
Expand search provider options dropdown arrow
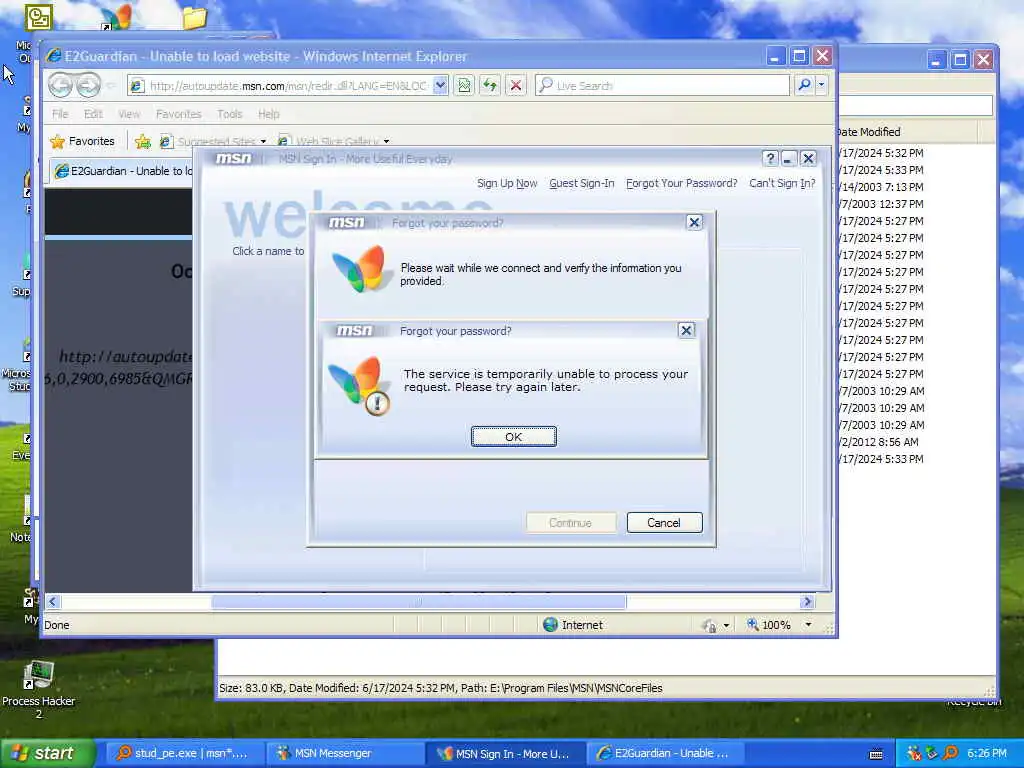(x=822, y=85)
